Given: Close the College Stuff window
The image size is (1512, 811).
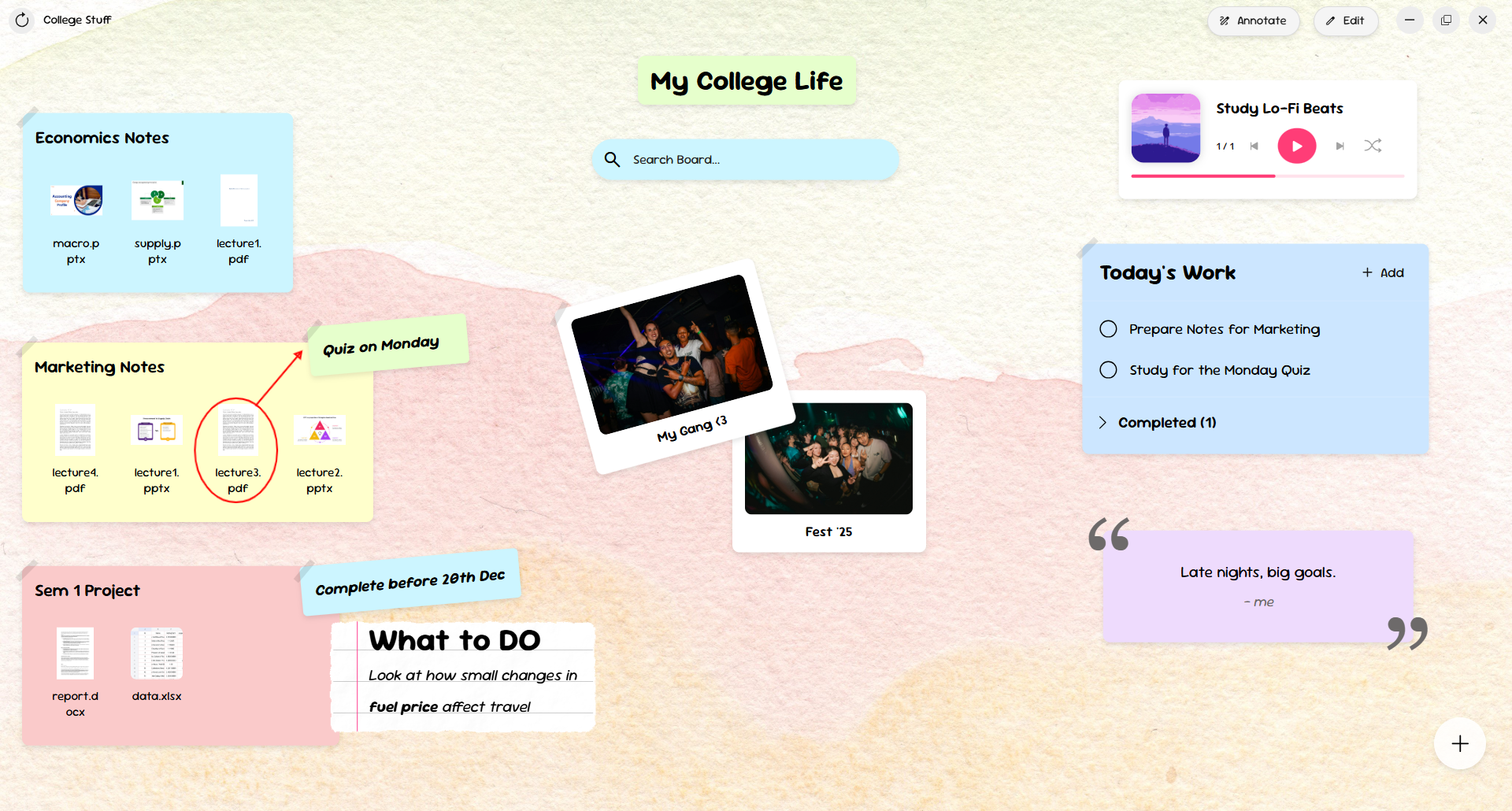Looking at the screenshot, I should pos(1482,20).
